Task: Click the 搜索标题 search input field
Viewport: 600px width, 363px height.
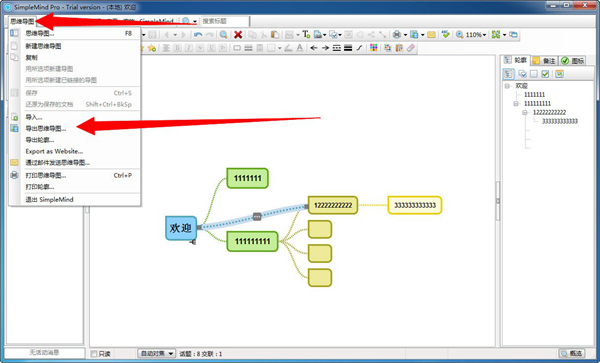Action: click(x=225, y=21)
